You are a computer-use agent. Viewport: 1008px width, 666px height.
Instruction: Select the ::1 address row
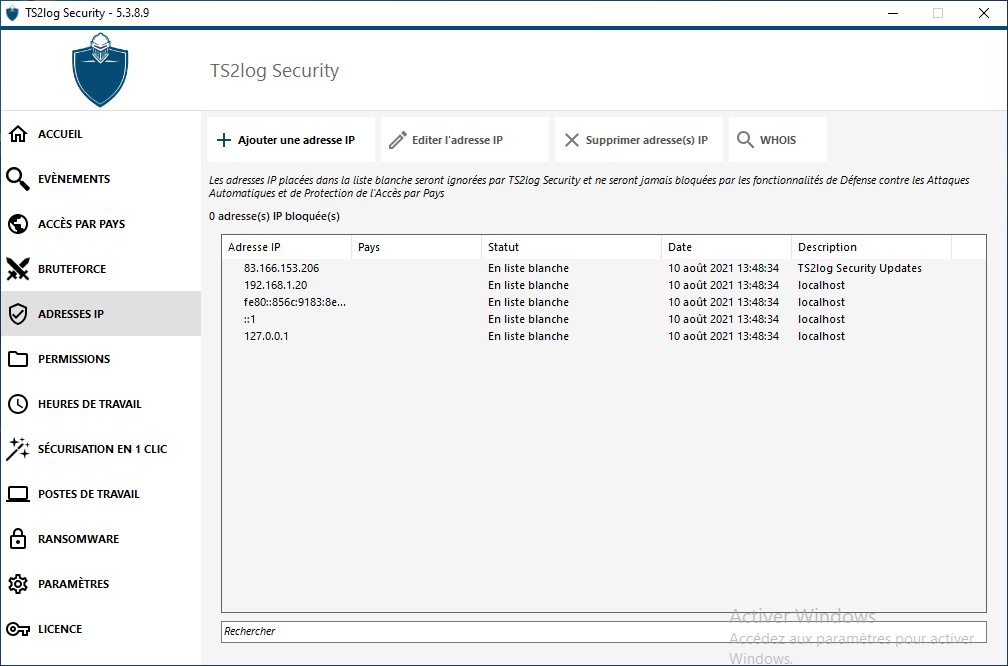pyautogui.click(x=604, y=319)
